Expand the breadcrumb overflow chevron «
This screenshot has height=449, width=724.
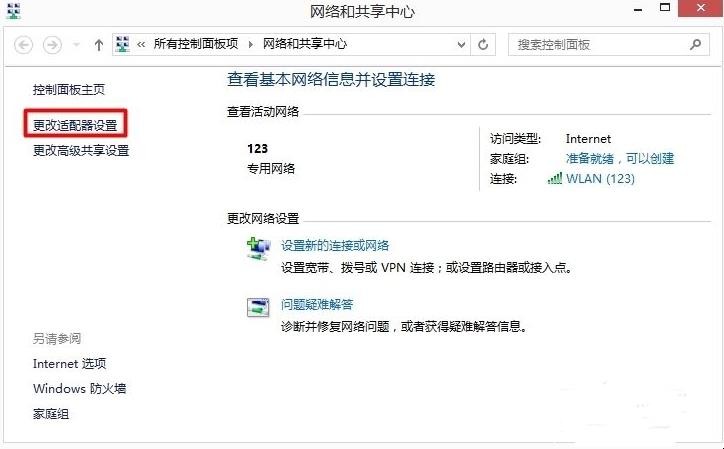coord(141,44)
